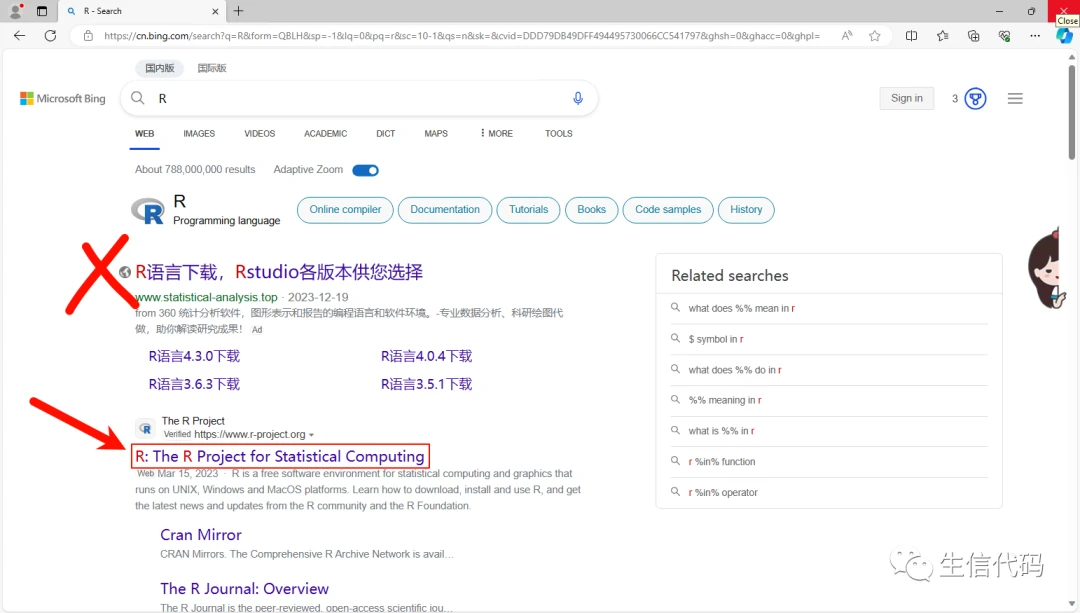This screenshot has height=613, width=1080.
Task: Open the TOOLS search menu
Action: point(559,134)
